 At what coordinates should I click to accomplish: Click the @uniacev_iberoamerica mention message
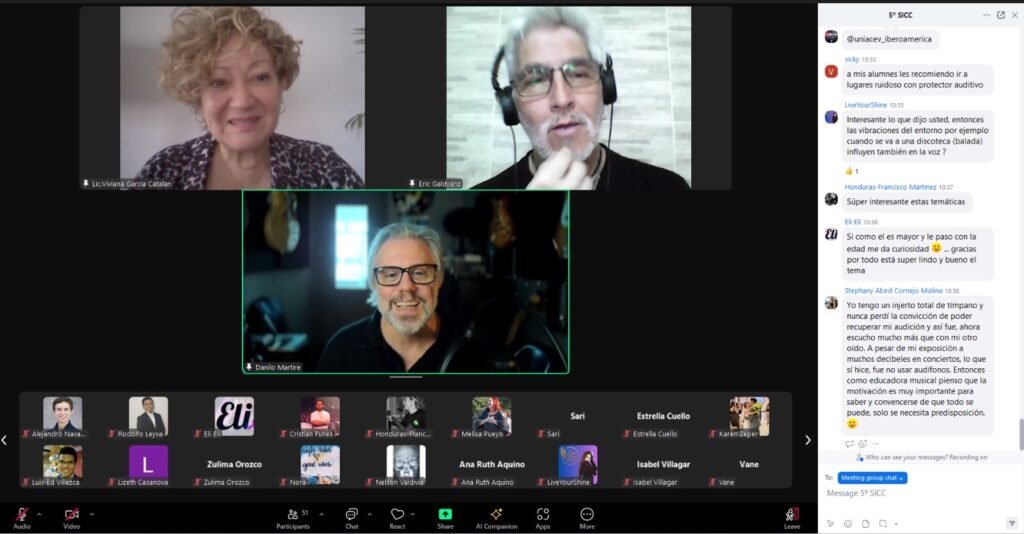(x=889, y=39)
